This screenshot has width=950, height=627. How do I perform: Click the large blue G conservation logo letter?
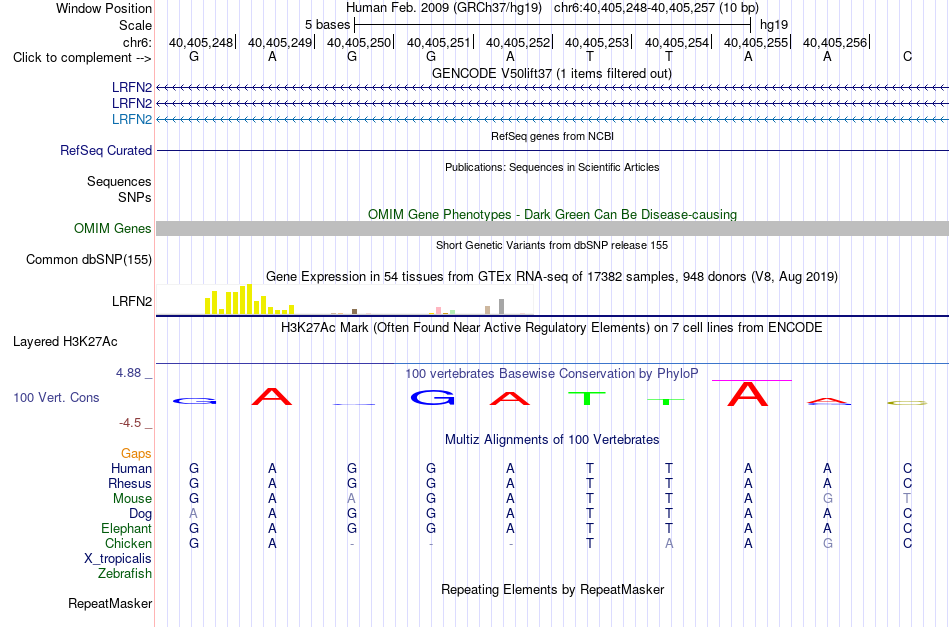pyautogui.click(x=433, y=397)
